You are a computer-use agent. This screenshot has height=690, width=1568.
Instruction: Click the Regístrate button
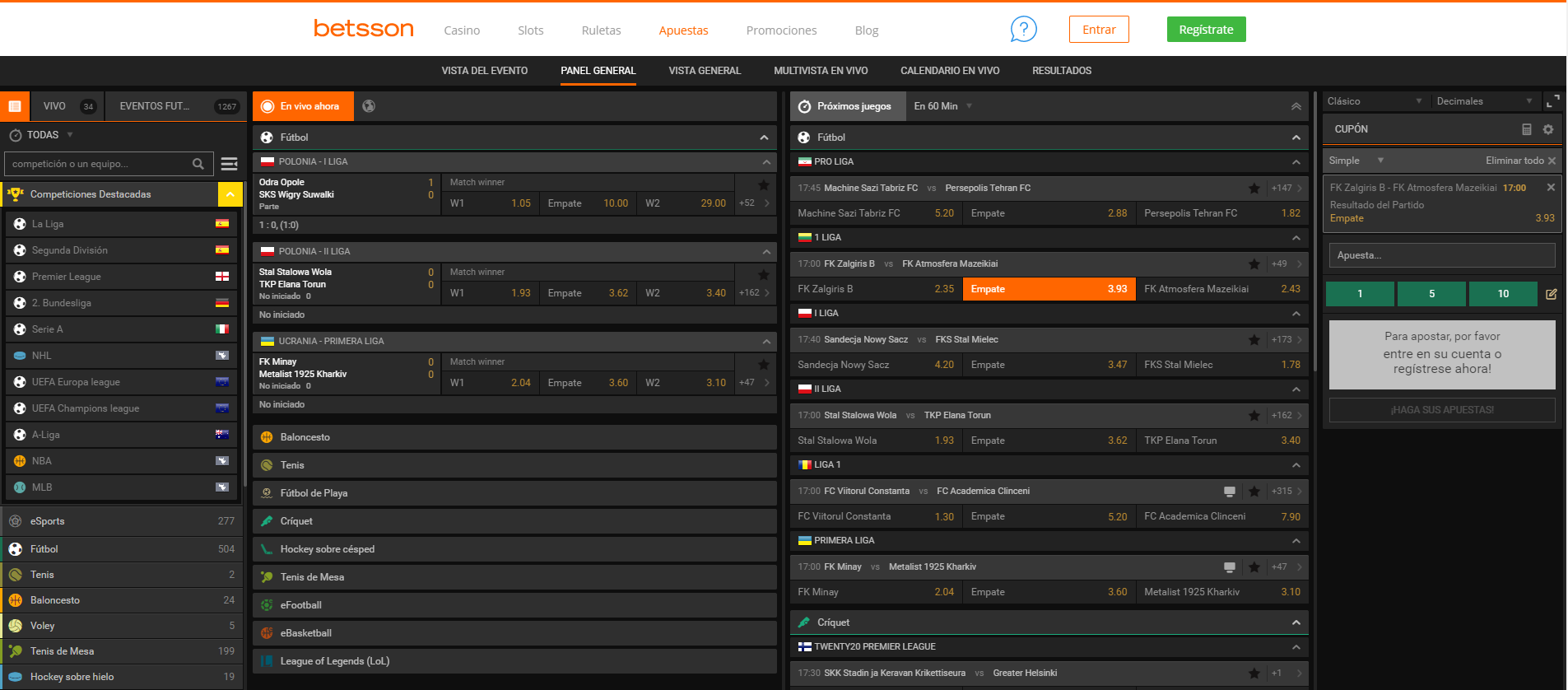pos(1206,30)
